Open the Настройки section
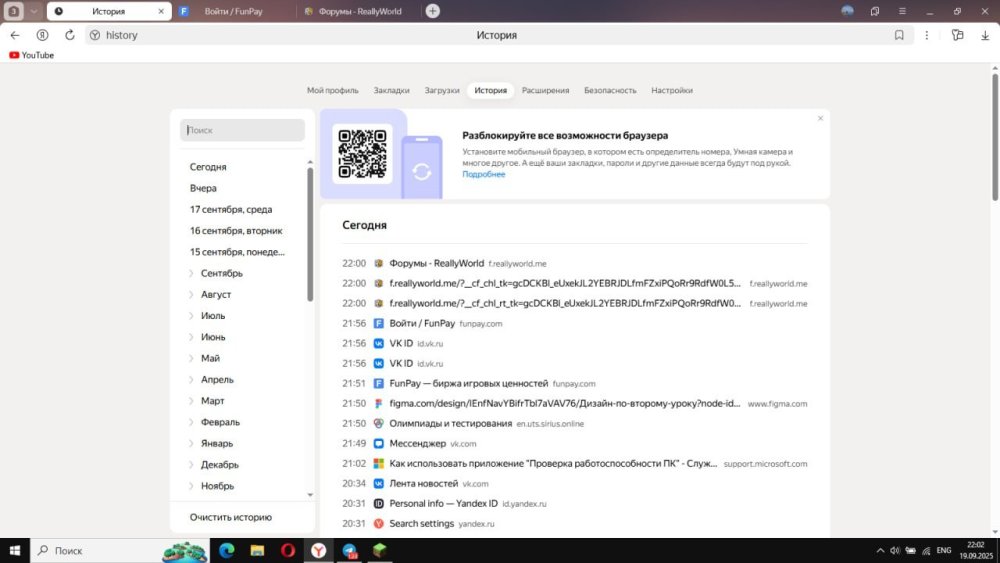Image resolution: width=1000 pixels, height=563 pixels. point(672,90)
